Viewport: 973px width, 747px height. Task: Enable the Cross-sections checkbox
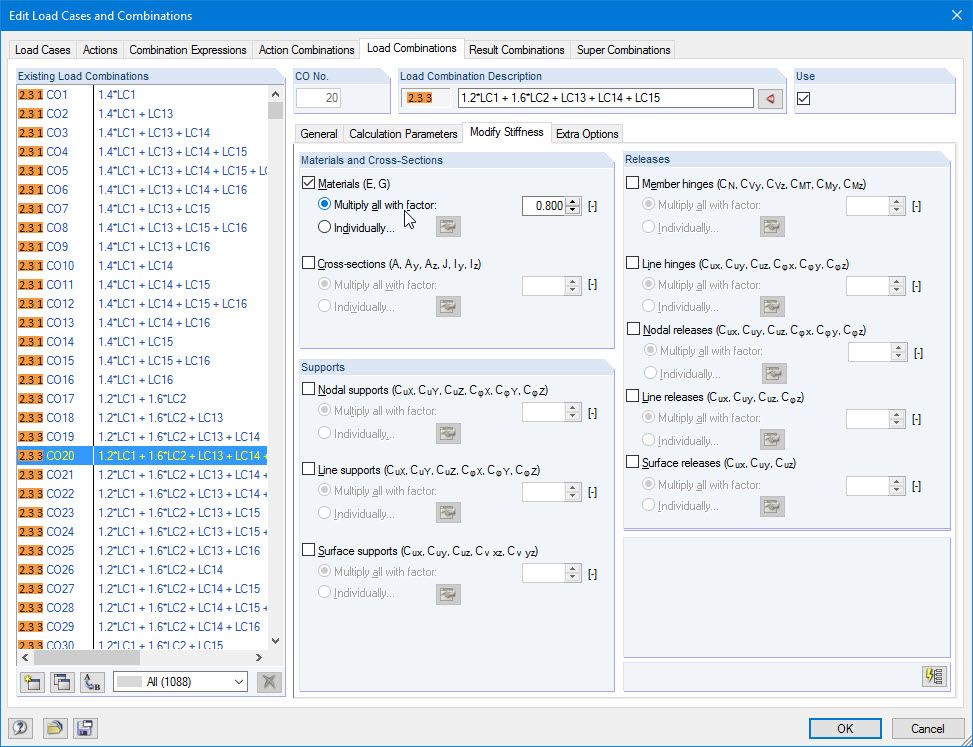(x=308, y=263)
